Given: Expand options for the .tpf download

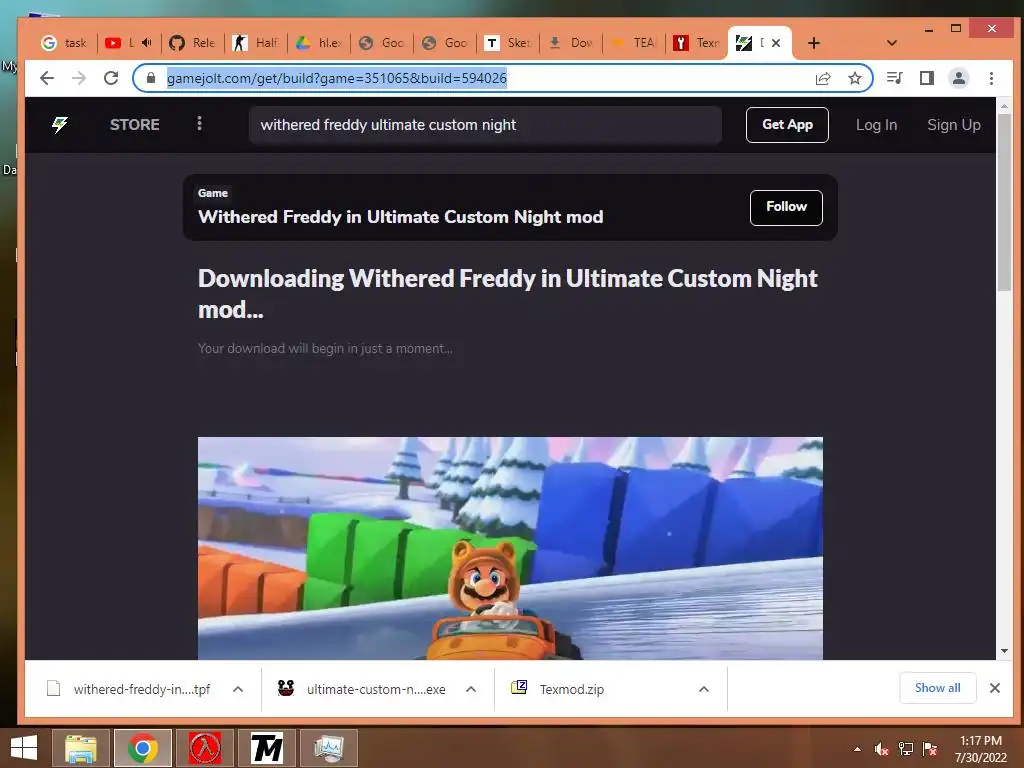Looking at the screenshot, I should click(238, 689).
